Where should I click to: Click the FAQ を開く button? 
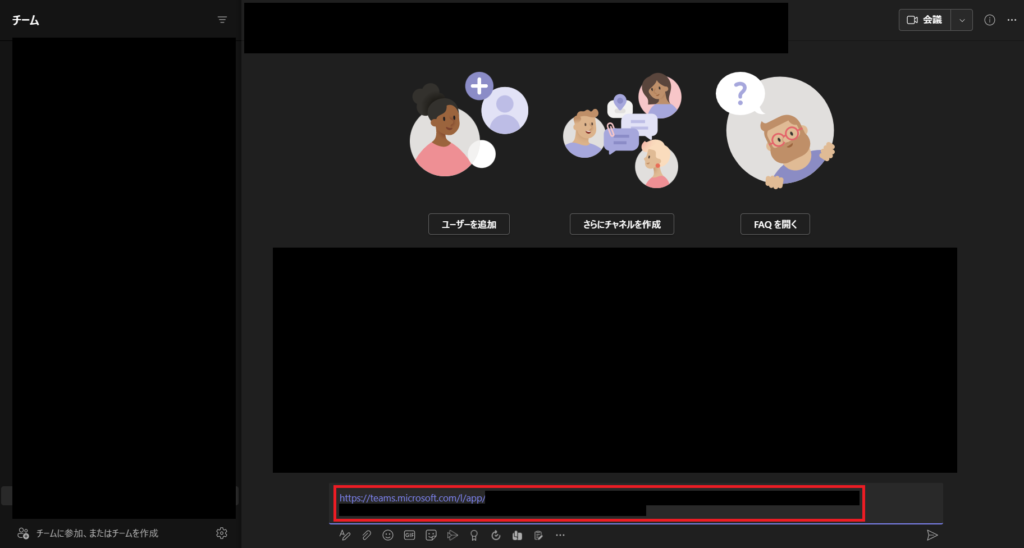point(775,224)
